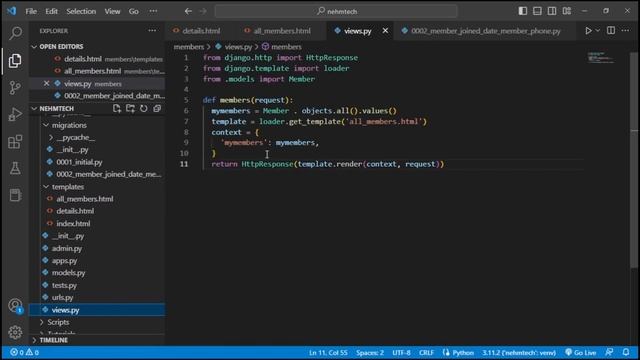The height and width of the screenshot is (360, 640).
Task: Split the editor to the right
Action: [611, 31]
